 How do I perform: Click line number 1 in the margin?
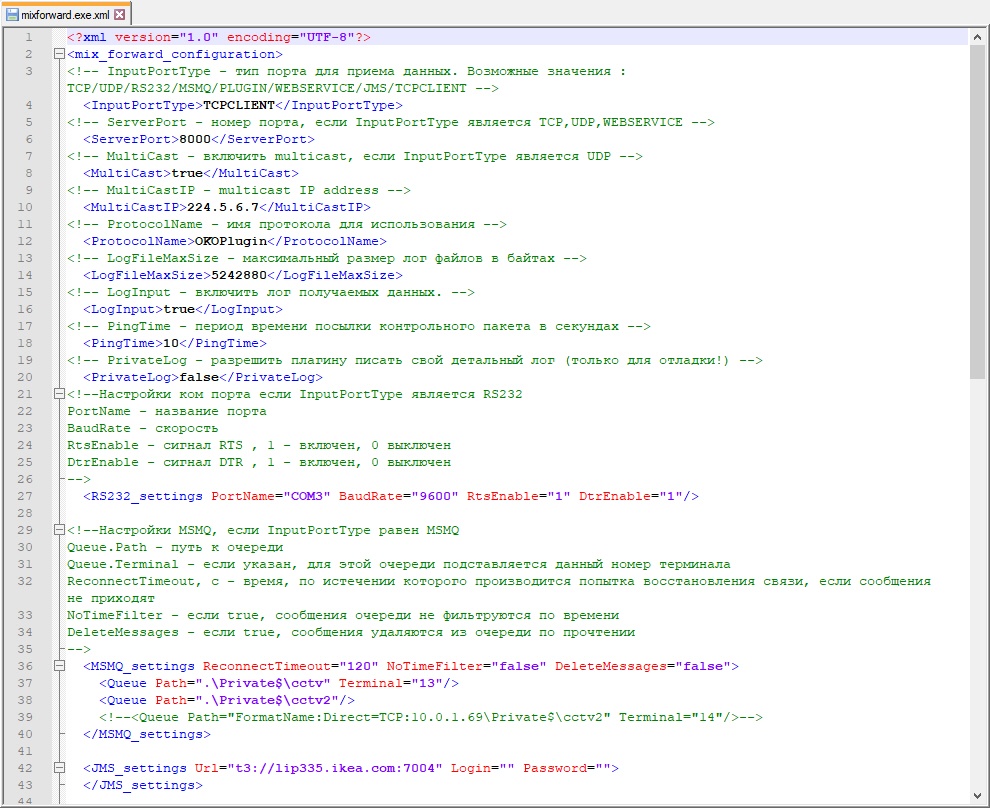pos(29,37)
